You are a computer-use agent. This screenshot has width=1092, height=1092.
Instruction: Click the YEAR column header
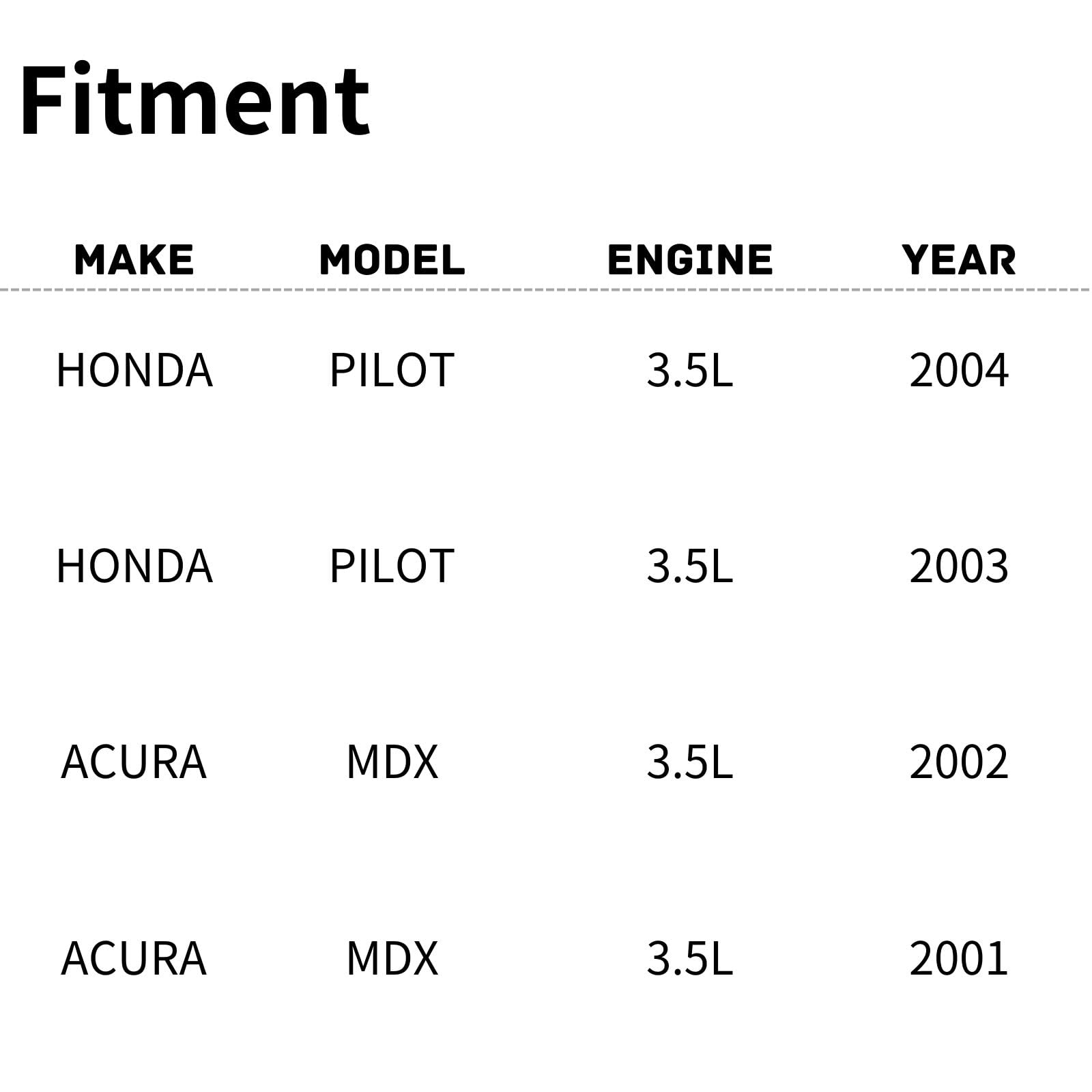(x=958, y=260)
